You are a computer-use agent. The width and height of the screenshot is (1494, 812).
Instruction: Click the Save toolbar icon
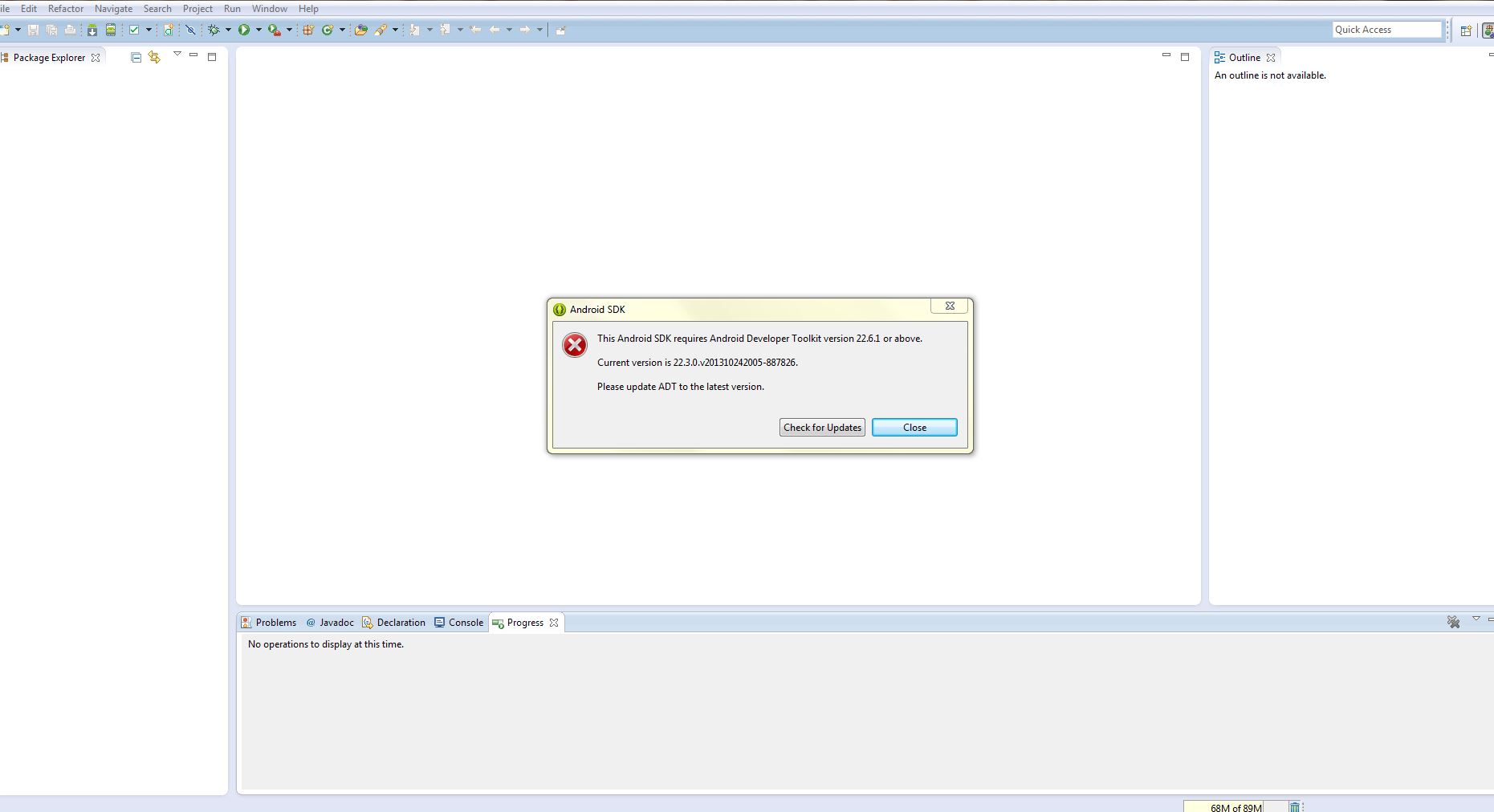tap(33, 30)
